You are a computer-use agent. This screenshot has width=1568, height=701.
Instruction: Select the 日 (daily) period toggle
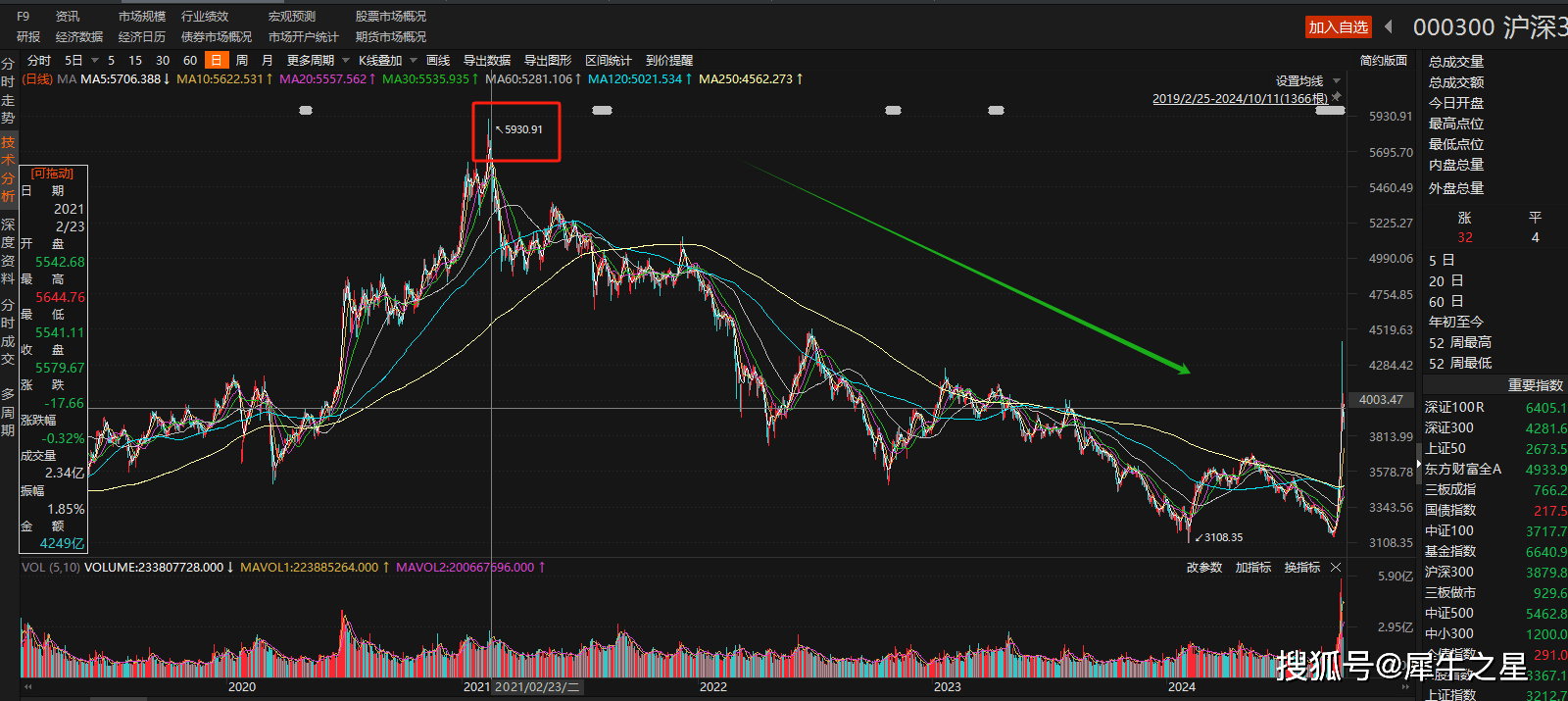[216, 61]
